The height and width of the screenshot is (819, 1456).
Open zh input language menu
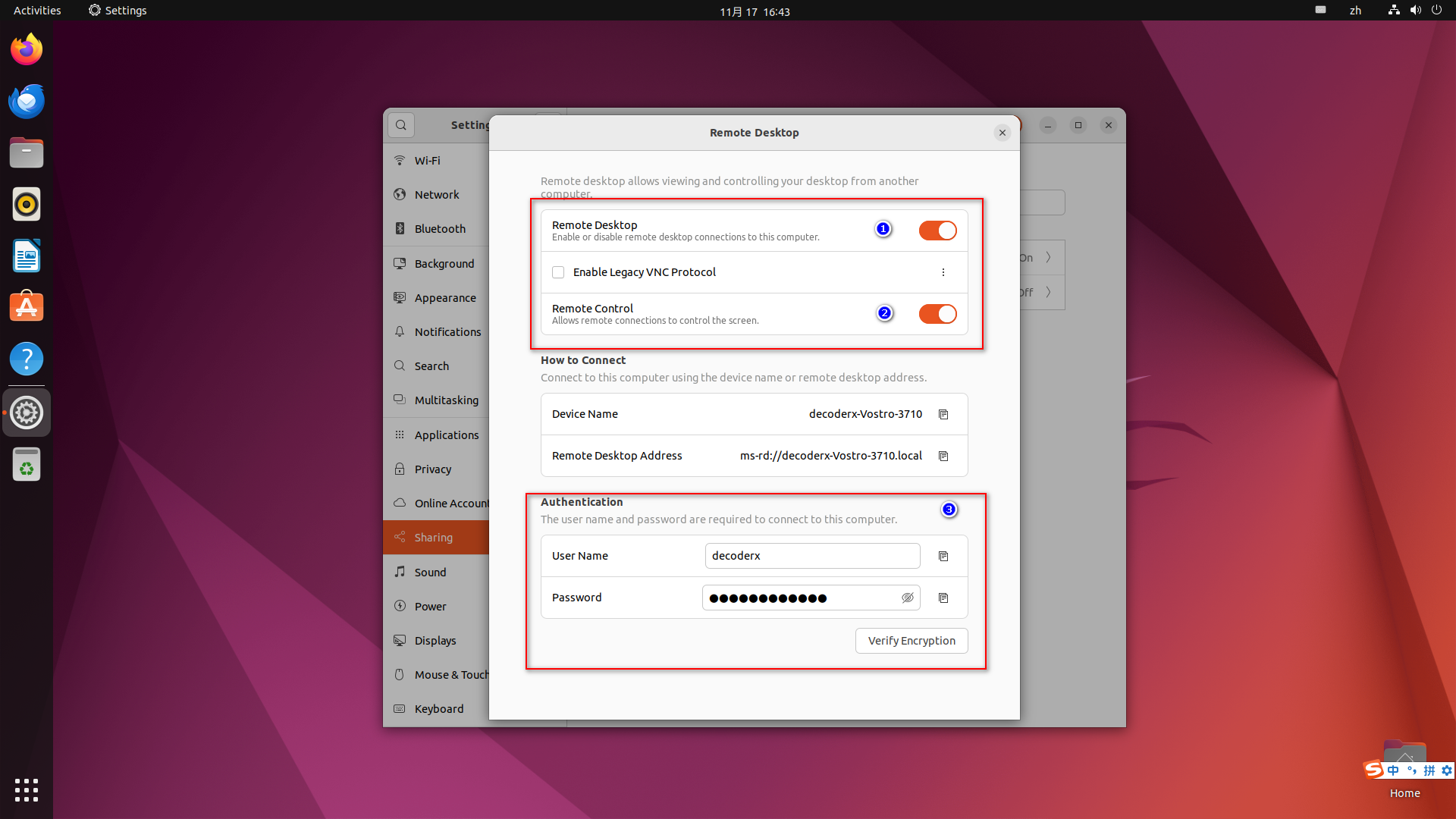(x=1355, y=11)
